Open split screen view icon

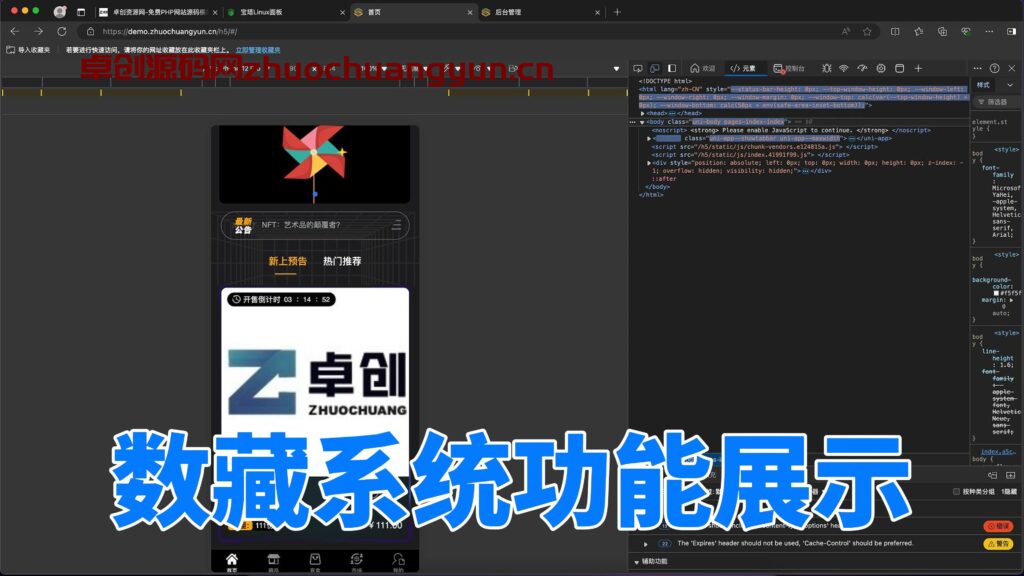(x=895, y=31)
